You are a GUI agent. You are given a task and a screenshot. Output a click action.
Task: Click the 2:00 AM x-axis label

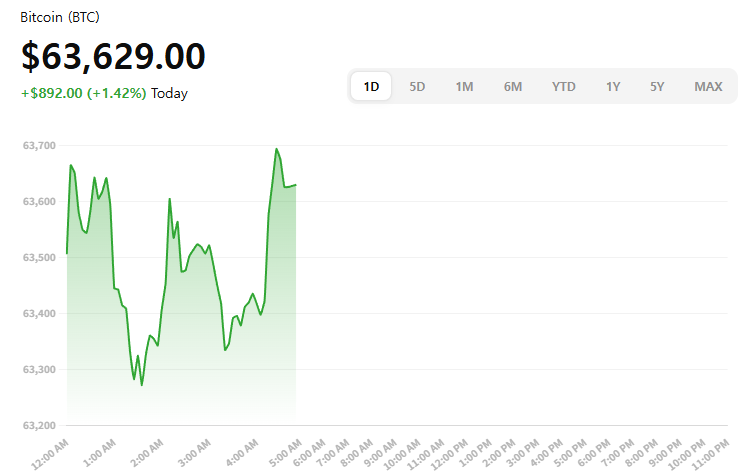[x=148, y=453]
